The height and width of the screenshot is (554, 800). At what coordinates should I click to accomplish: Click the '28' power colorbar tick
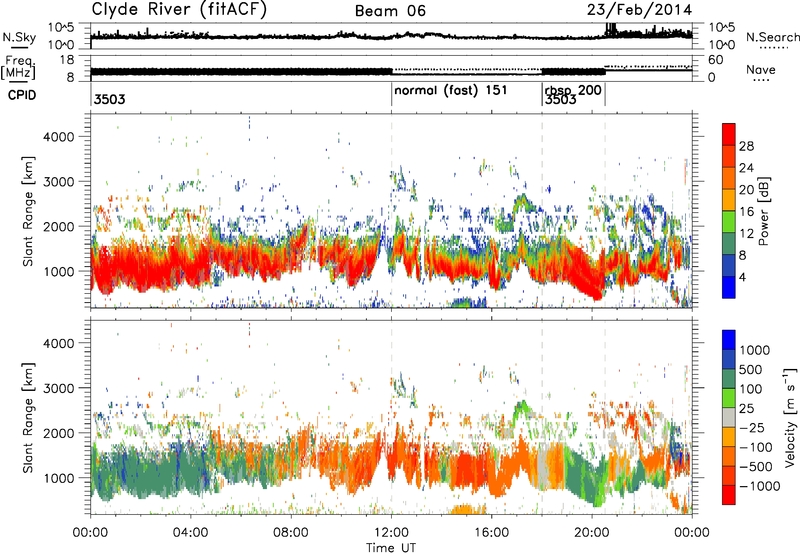[746, 146]
